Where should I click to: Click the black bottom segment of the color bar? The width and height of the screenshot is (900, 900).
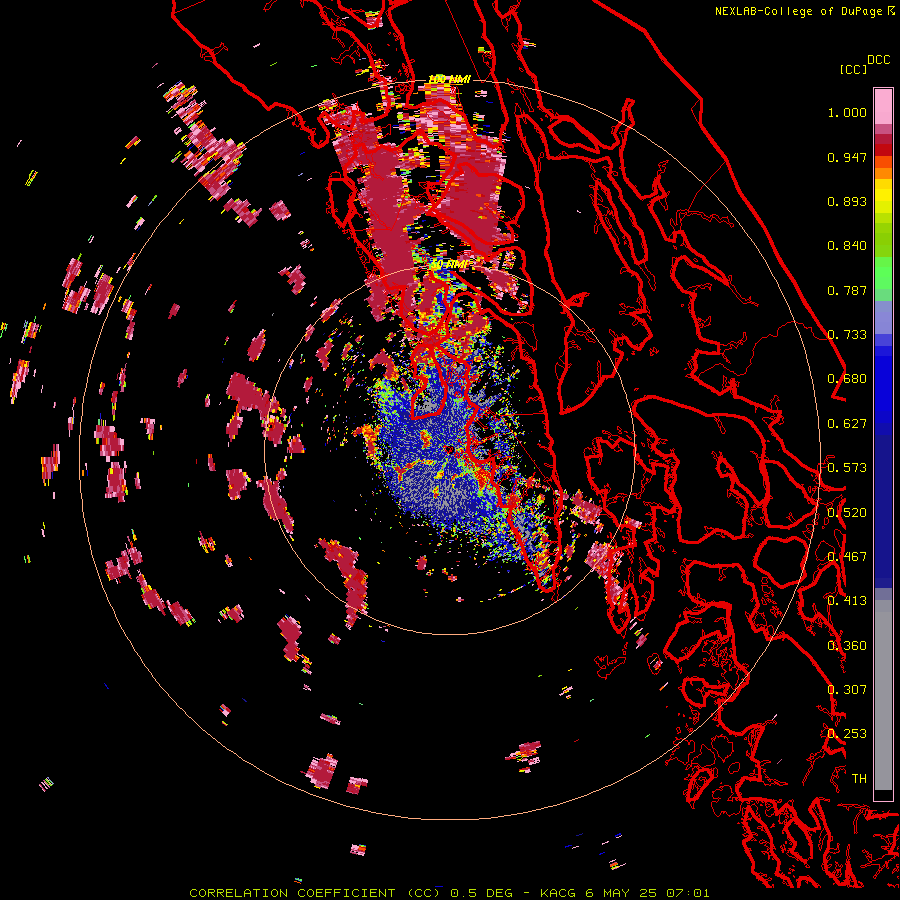(x=883, y=795)
